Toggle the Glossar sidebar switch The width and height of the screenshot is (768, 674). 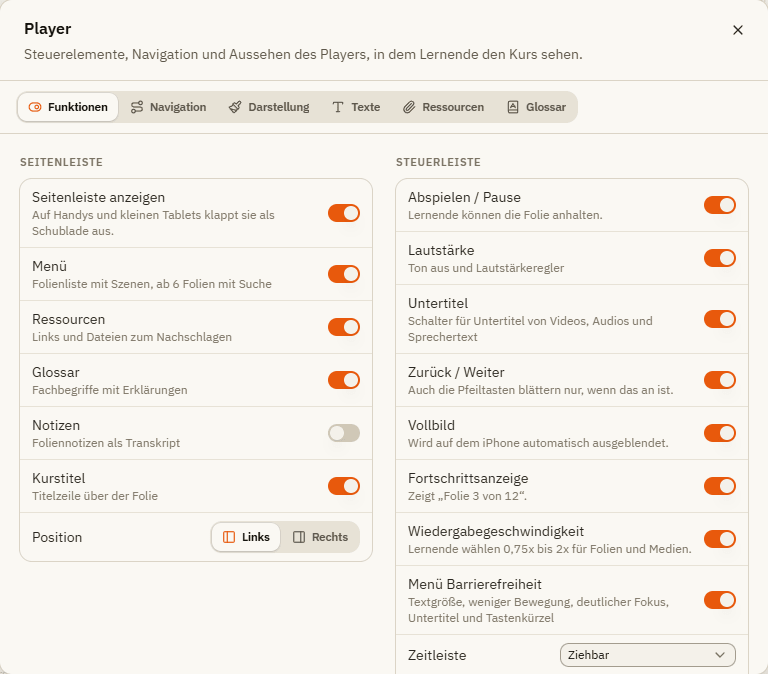[x=344, y=380]
